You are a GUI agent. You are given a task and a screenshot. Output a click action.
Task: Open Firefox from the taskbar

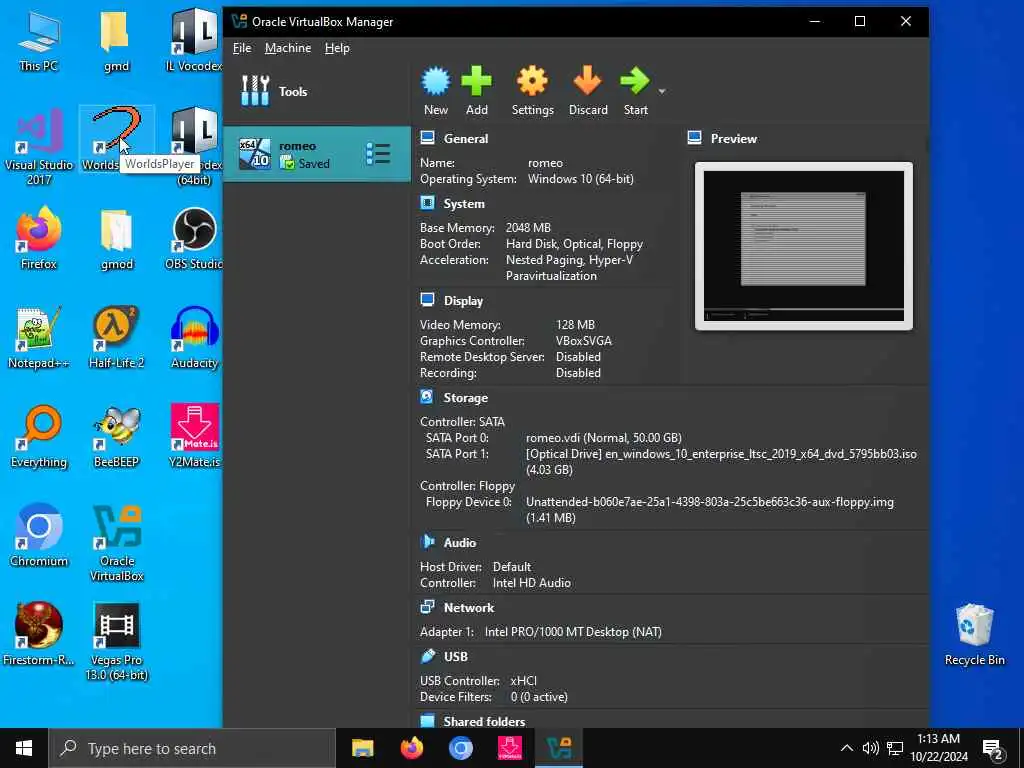tap(411, 748)
